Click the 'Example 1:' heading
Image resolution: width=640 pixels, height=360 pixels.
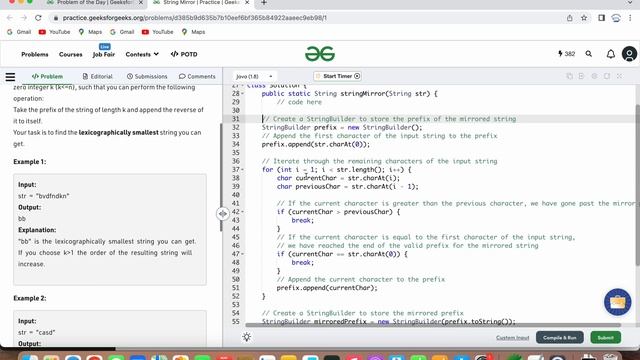pyautogui.click(x=30, y=162)
